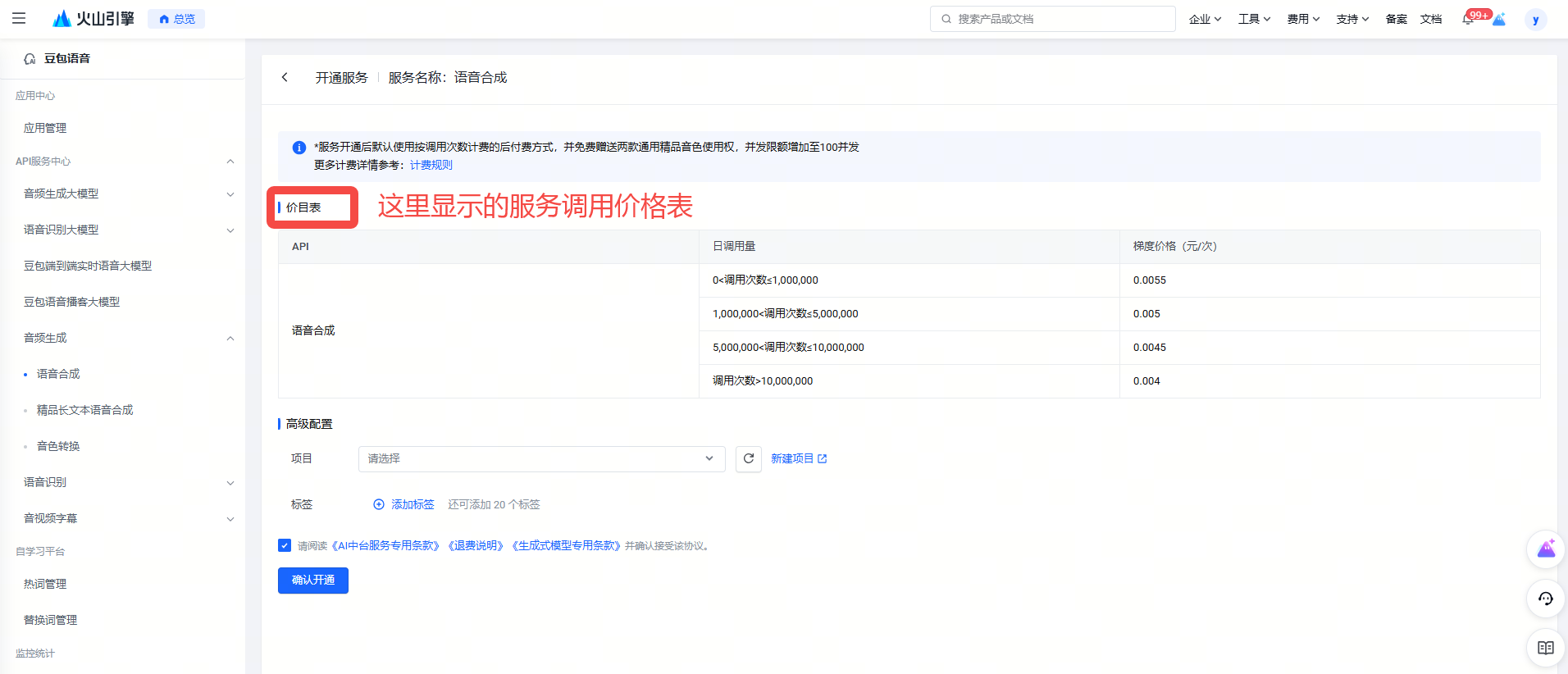
Task: Click 添加标签 to add a tag
Action: [404, 504]
